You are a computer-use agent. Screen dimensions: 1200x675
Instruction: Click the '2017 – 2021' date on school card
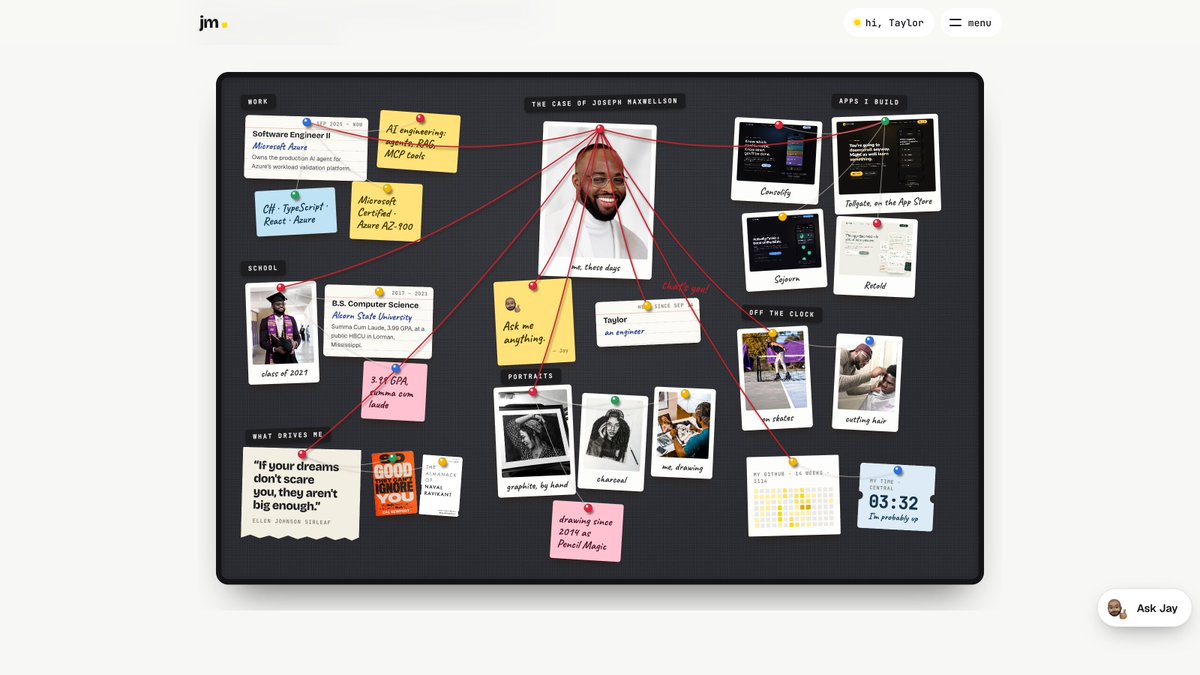coord(409,294)
